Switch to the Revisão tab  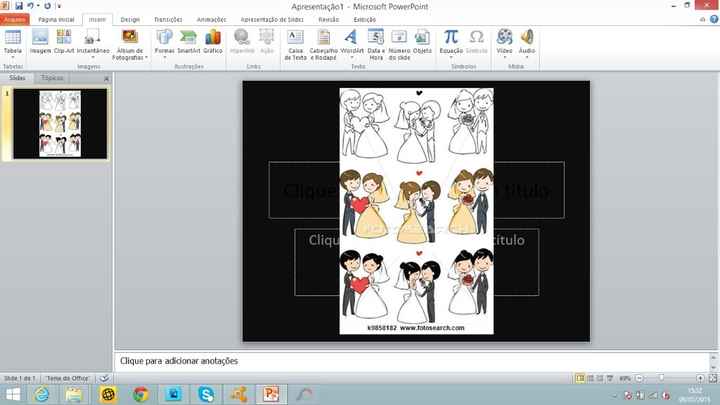point(328,20)
